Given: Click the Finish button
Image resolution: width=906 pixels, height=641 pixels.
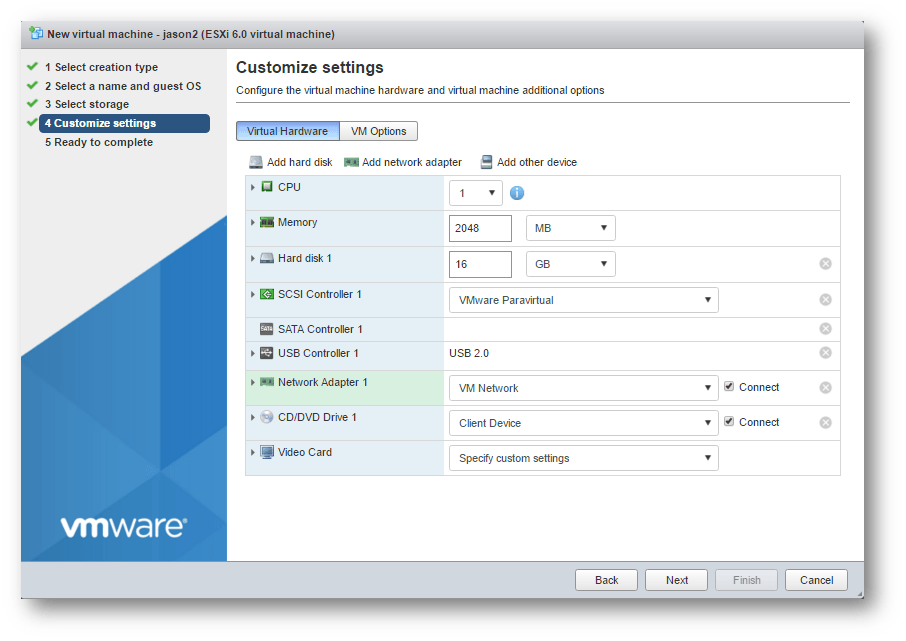Looking at the screenshot, I should (x=747, y=580).
